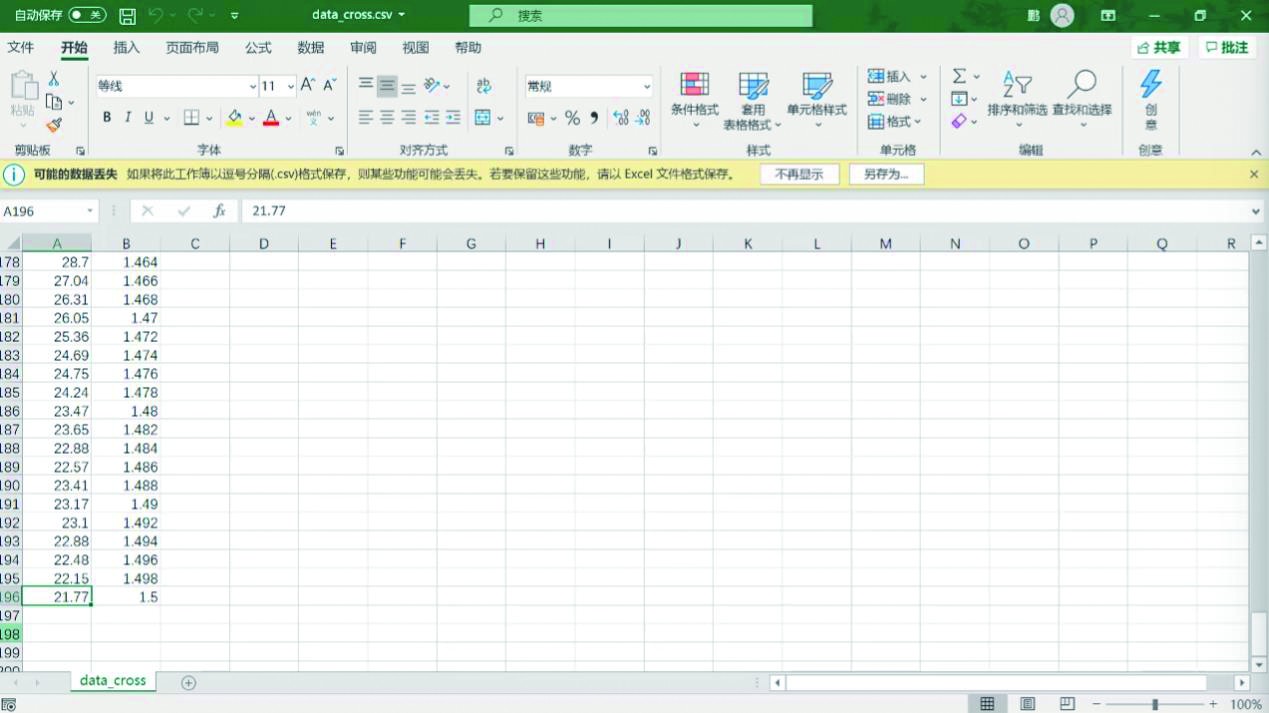Click Merge and Center icon
The height and width of the screenshot is (713, 1269).
483,118
